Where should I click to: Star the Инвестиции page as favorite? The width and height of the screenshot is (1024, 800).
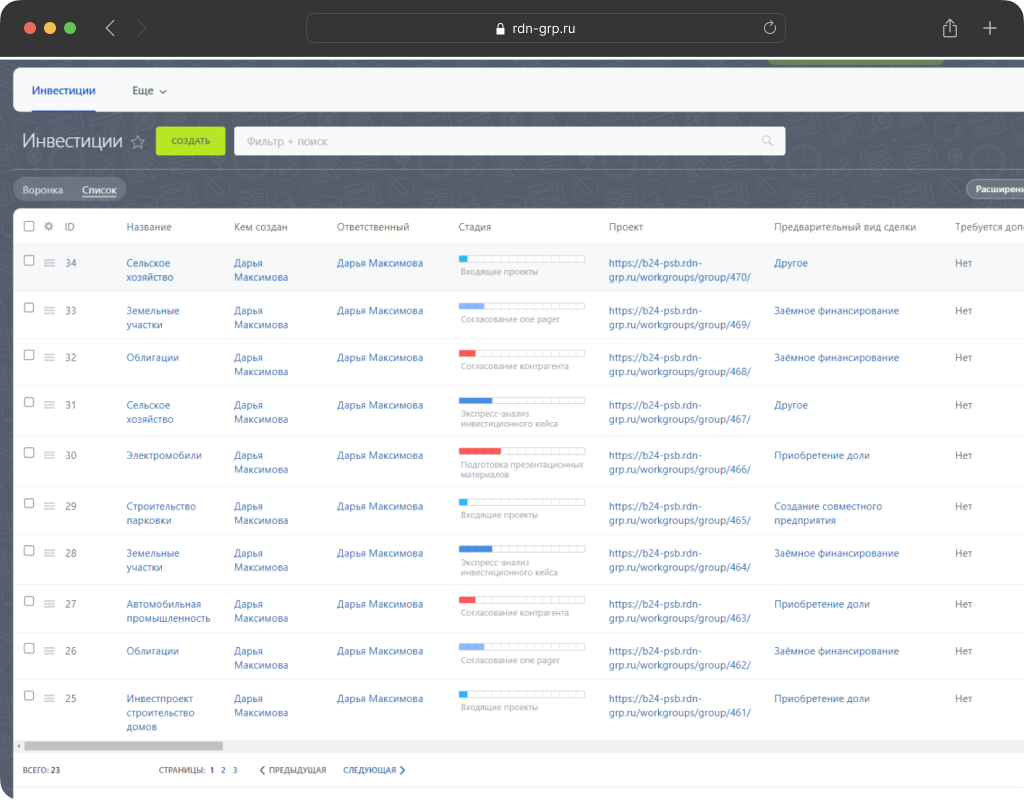[138, 142]
